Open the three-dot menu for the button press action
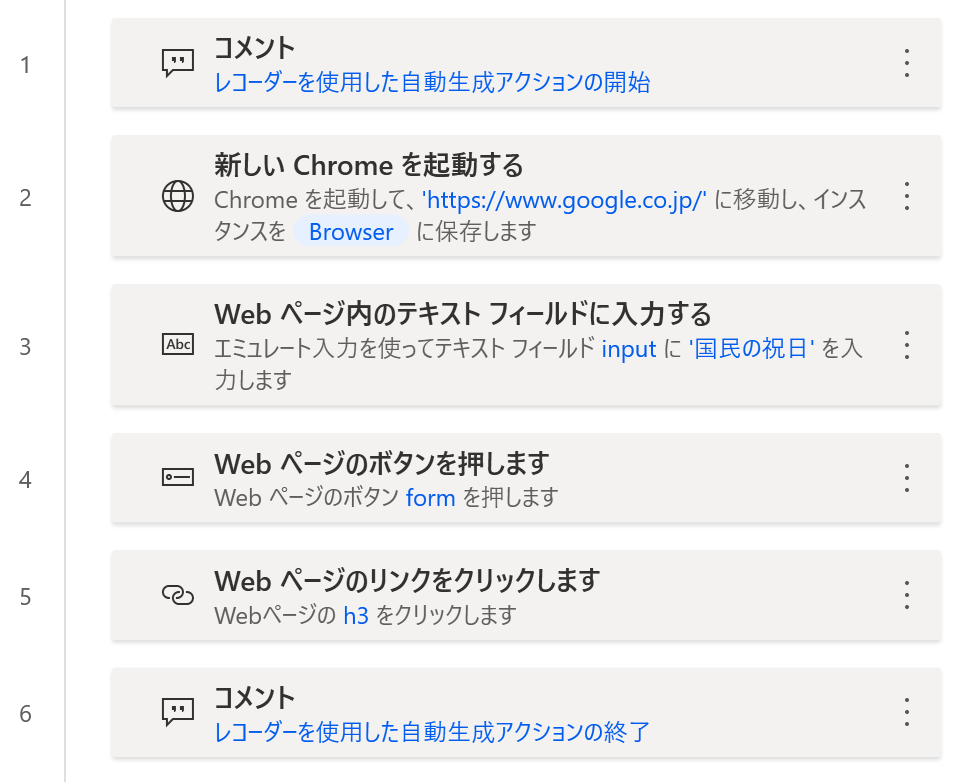Screen dimensions: 964x782 (907, 478)
